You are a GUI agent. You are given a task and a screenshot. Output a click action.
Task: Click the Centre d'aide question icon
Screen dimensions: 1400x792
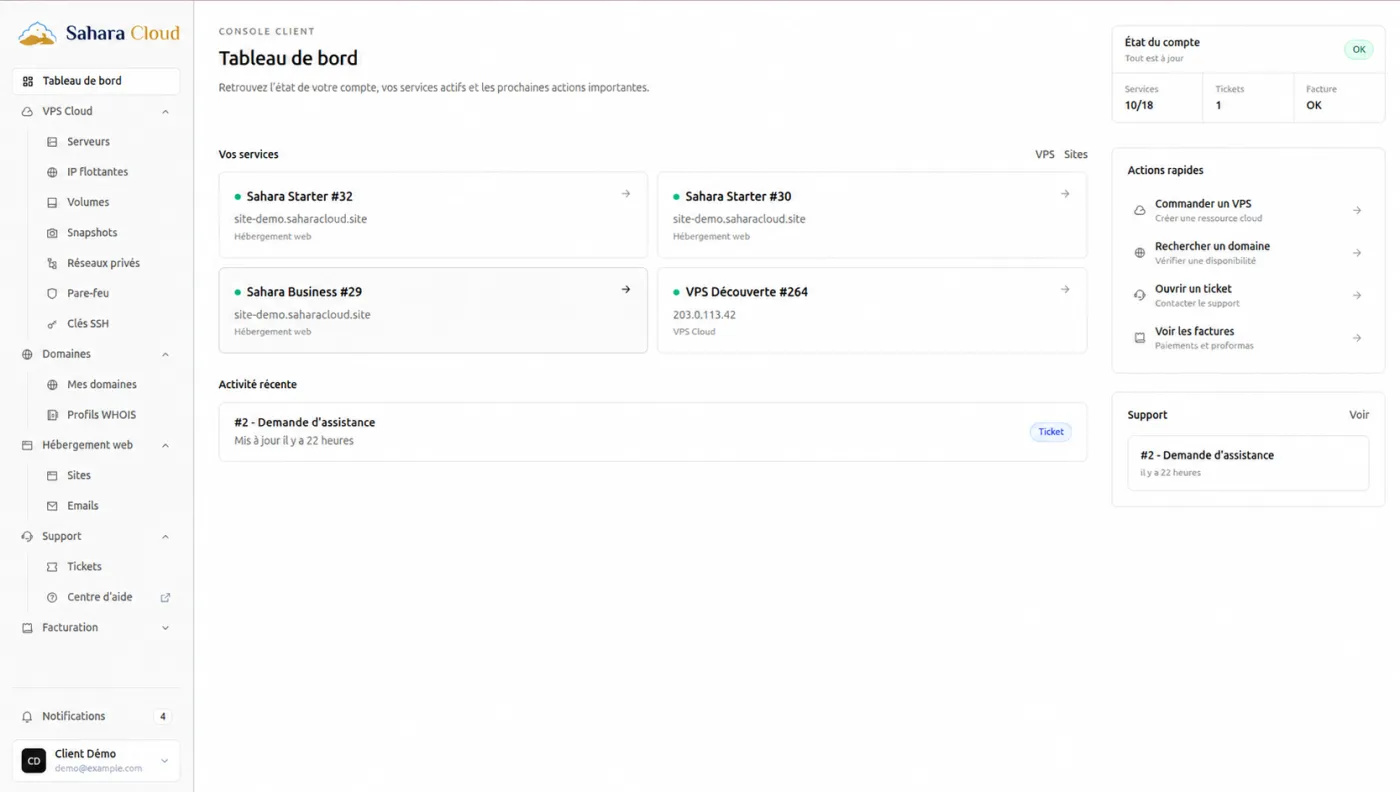pos(53,597)
